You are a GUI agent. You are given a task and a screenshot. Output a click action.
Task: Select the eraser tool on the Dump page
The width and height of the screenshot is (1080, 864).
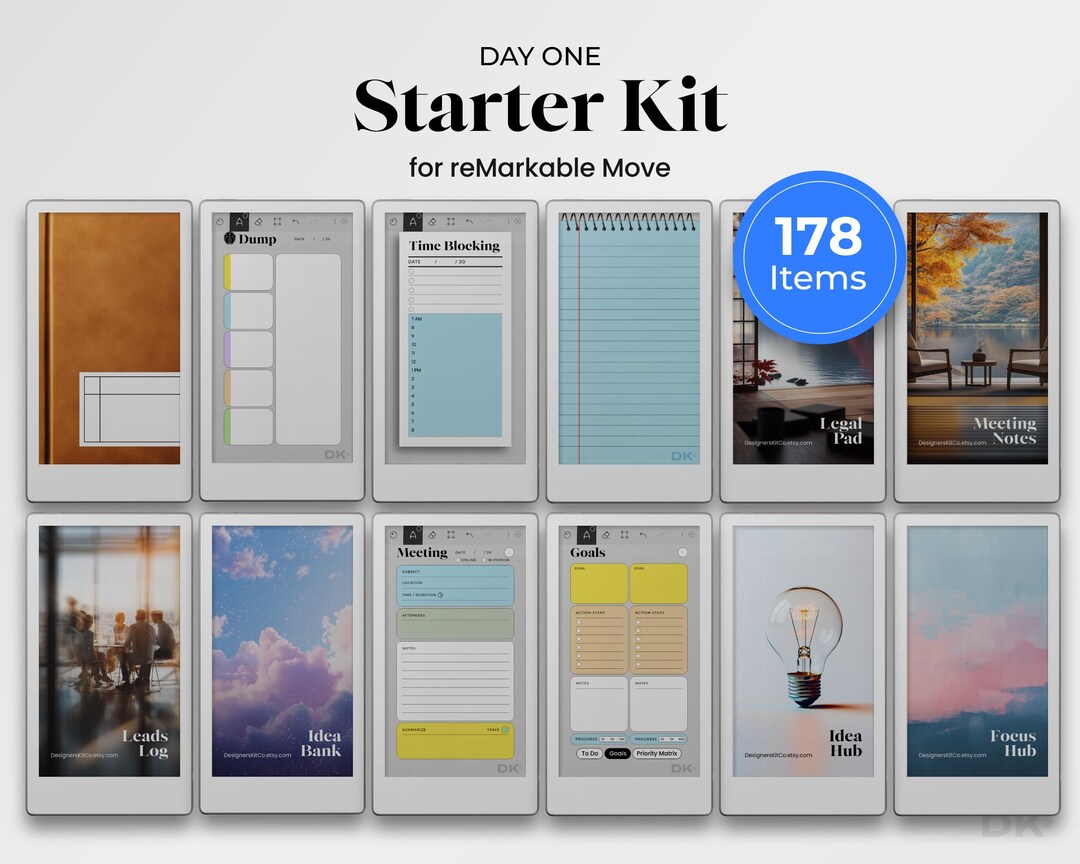coord(259,222)
